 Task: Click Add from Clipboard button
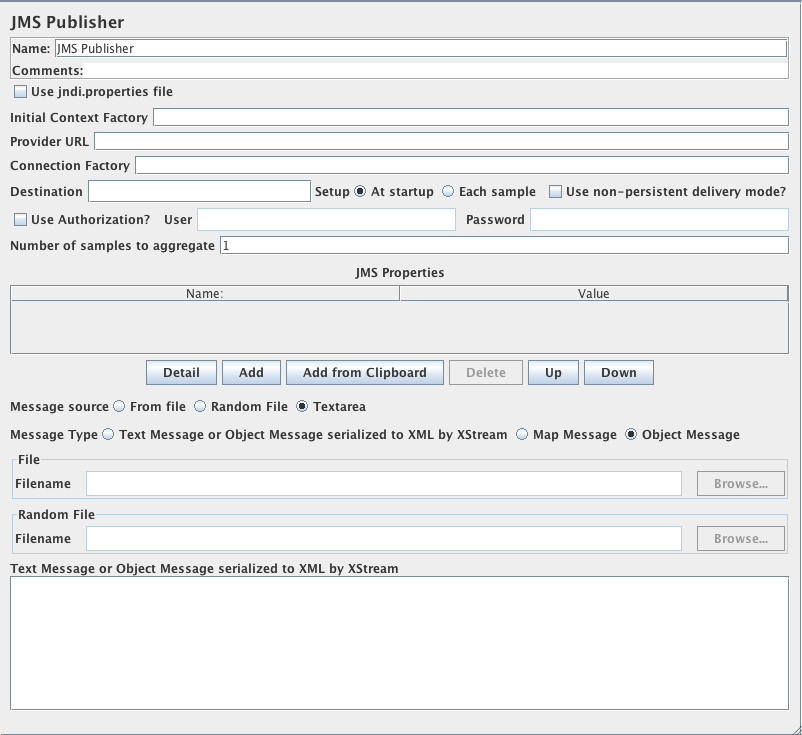[364, 373]
